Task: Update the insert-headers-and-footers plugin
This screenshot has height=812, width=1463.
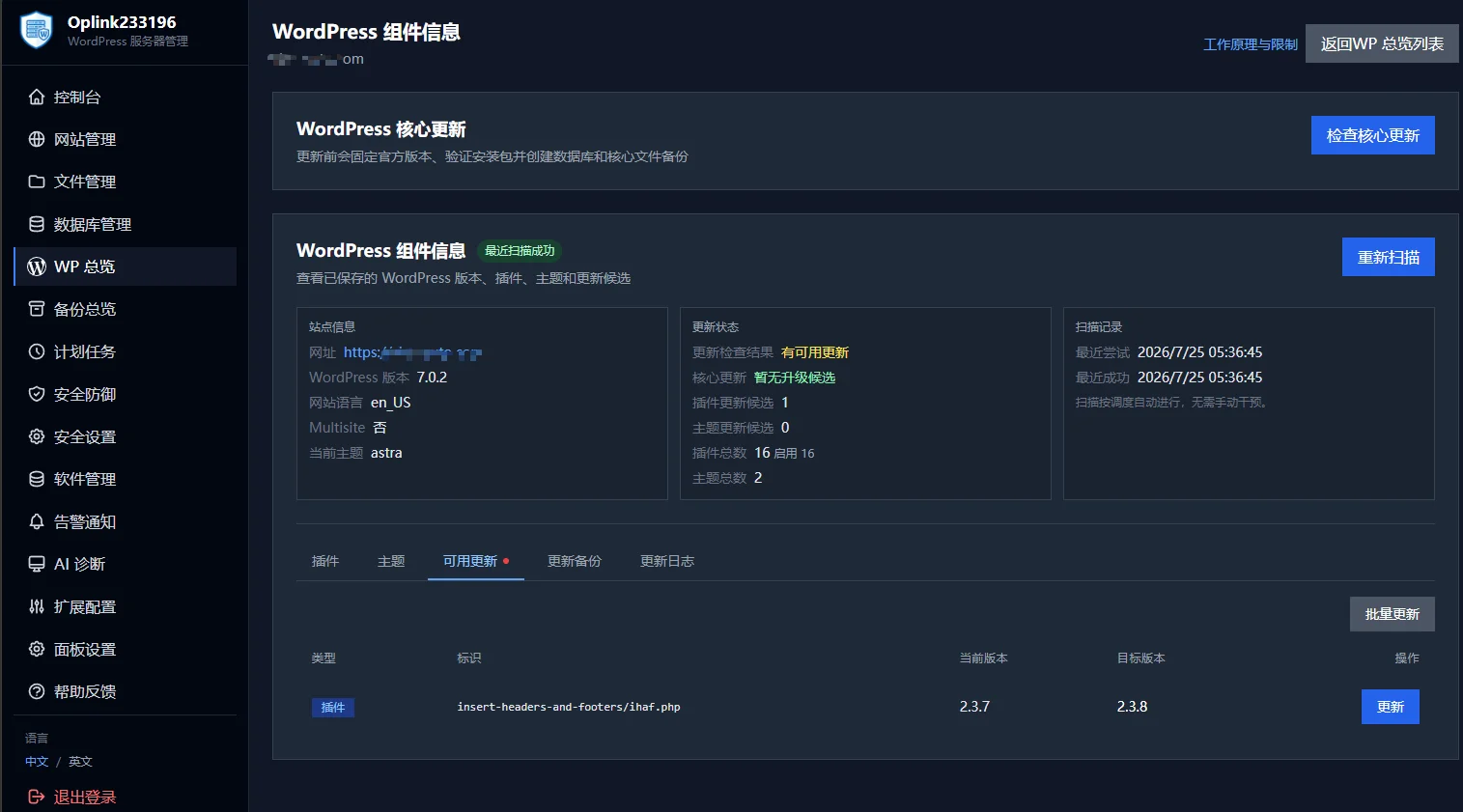Action: pos(1391,707)
